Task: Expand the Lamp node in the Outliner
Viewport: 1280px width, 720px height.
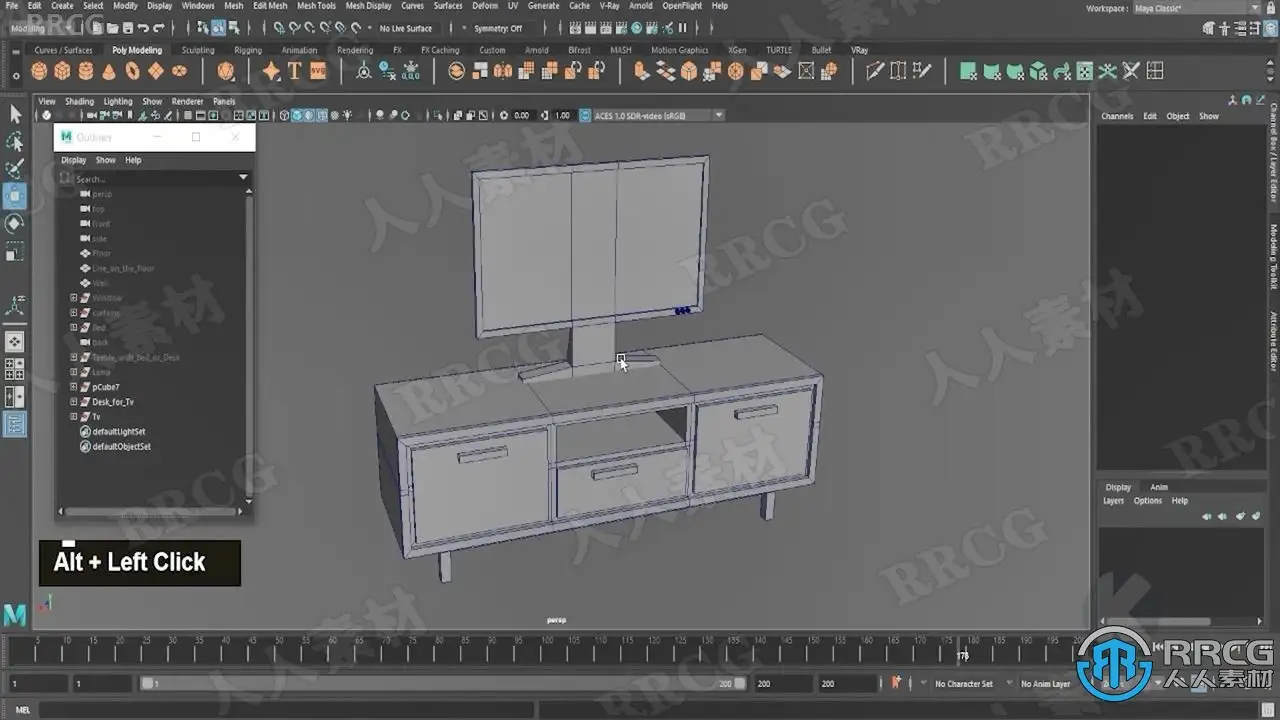Action: [73, 372]
